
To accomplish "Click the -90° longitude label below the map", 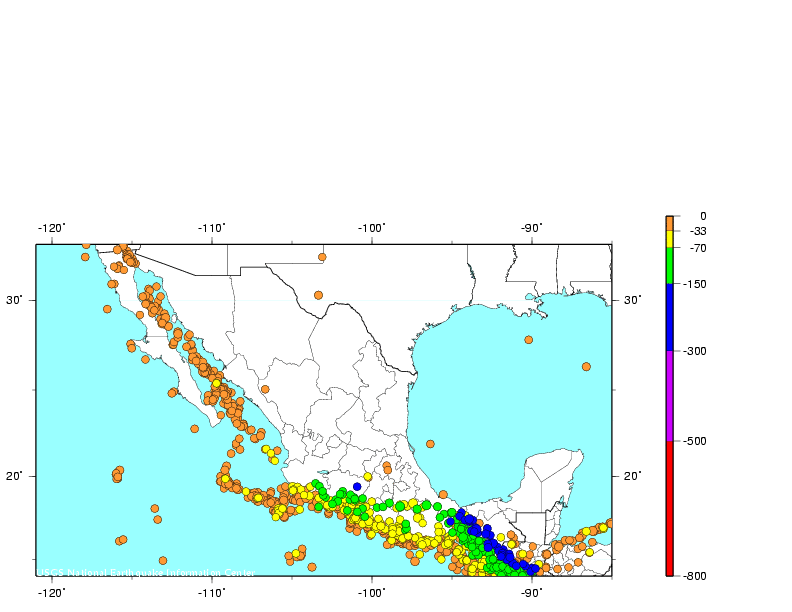I will 531,592.
